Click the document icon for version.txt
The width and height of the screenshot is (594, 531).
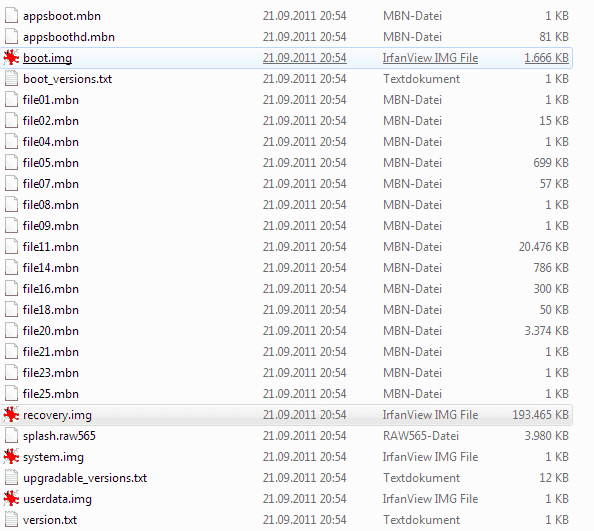11,520
